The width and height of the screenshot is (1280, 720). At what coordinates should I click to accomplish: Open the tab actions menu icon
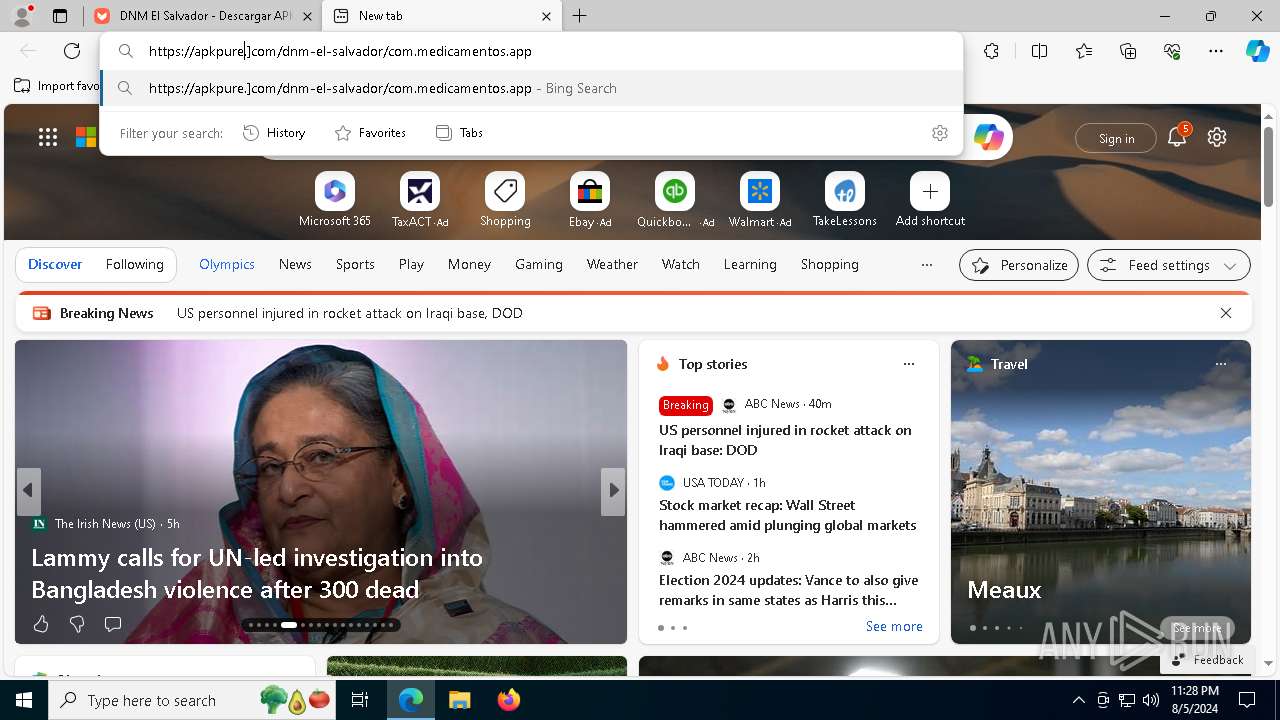[59, 16]
